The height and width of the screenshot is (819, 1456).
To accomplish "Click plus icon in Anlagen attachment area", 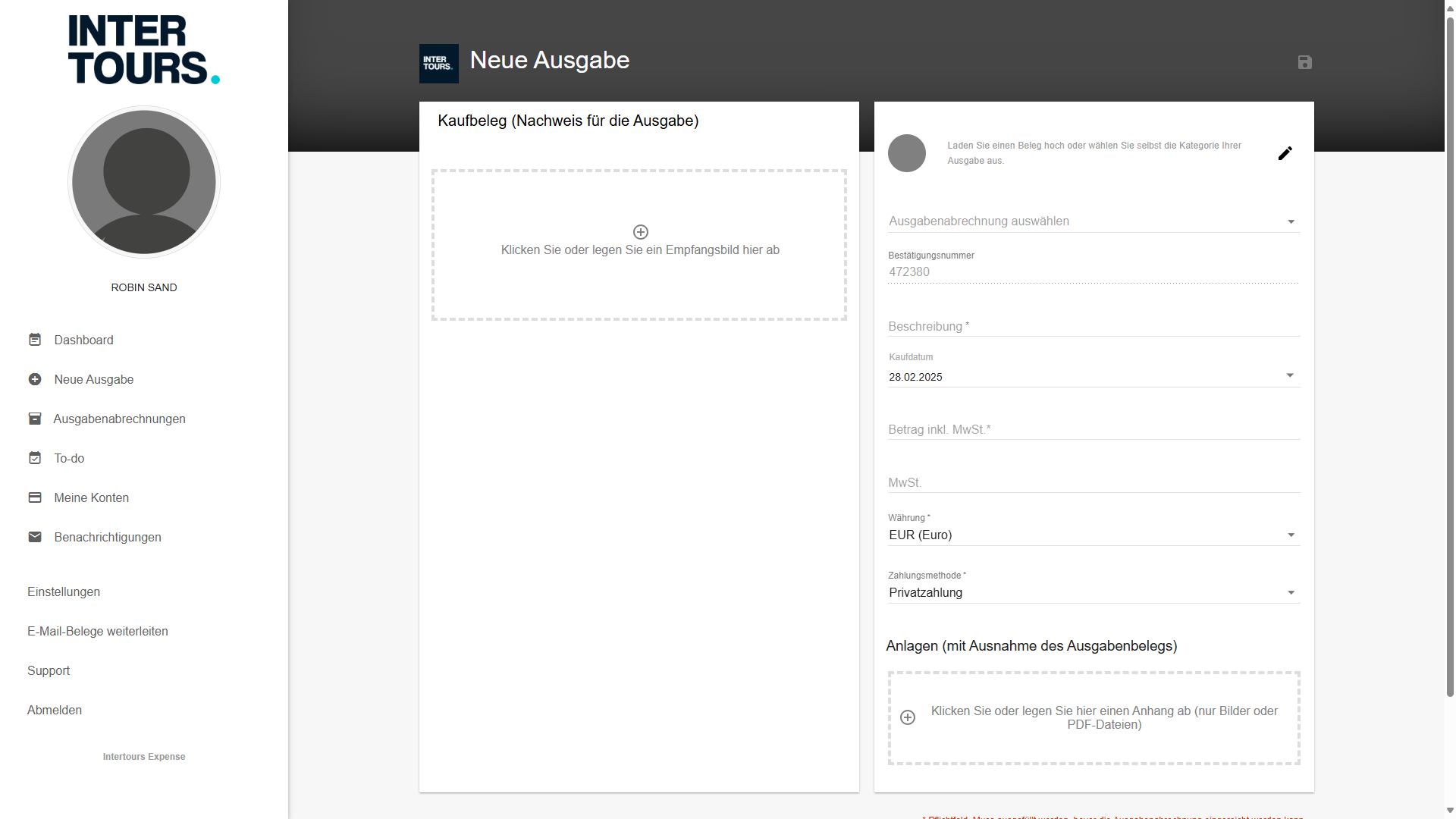I will point(908,717).
